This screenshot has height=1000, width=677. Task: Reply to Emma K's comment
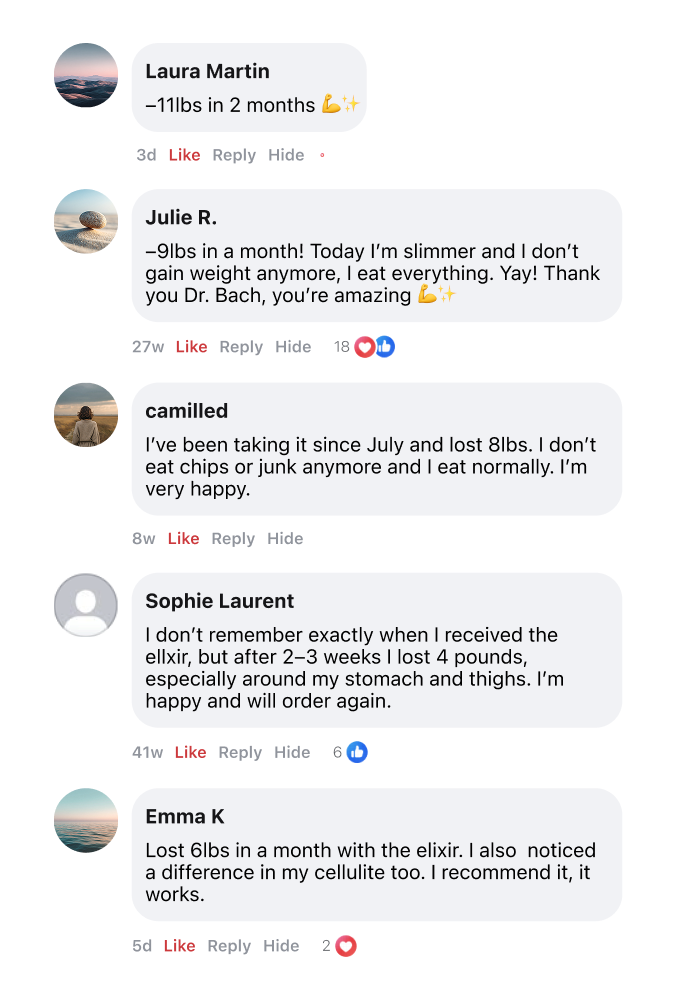[x=229, y=946]
